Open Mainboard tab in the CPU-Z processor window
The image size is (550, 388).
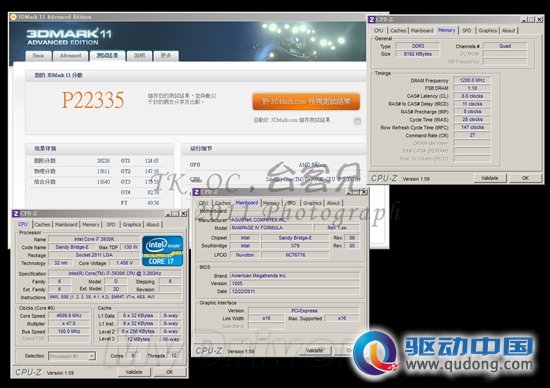tap(66, 225)
